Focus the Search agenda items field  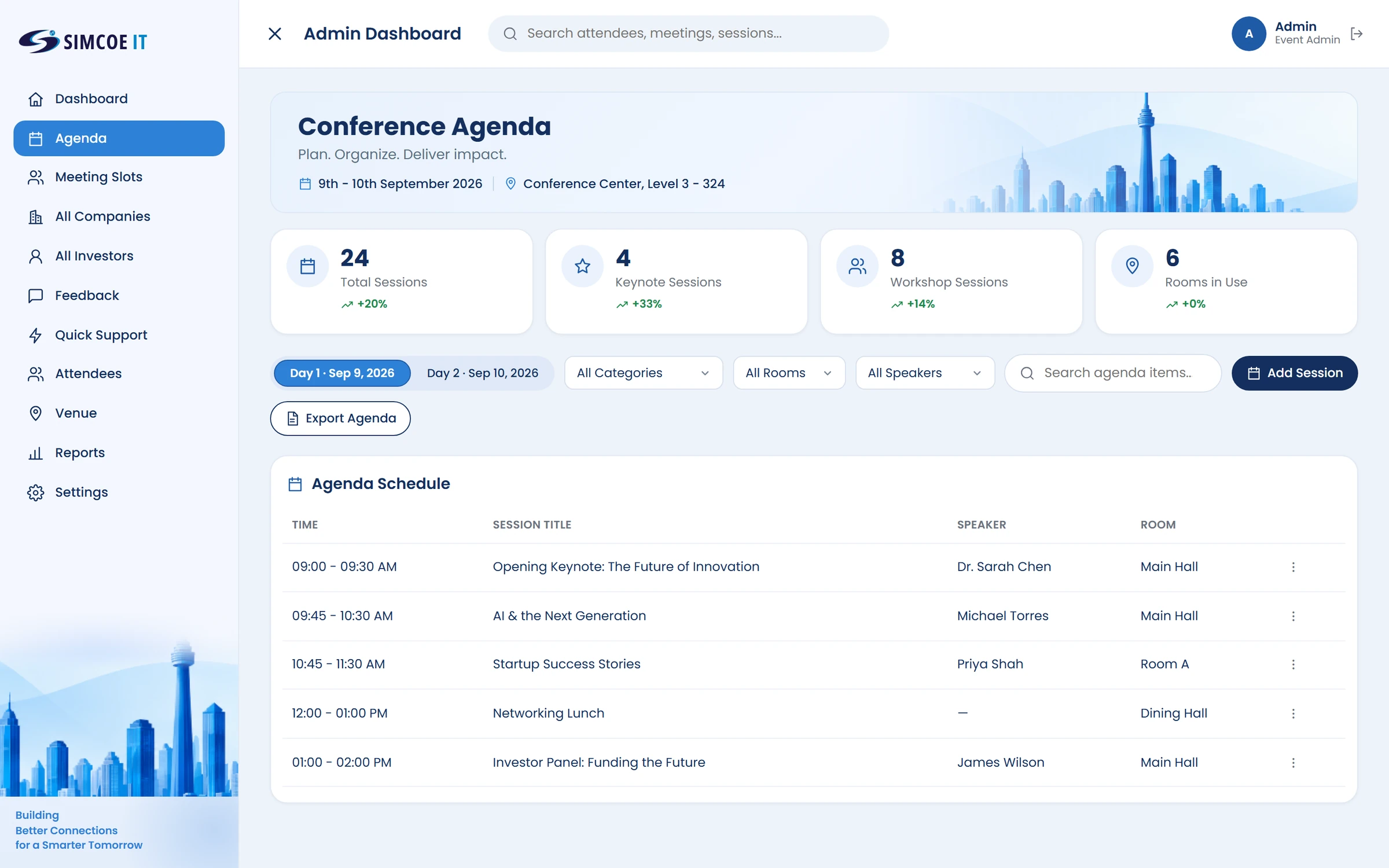click(1112, 373)
